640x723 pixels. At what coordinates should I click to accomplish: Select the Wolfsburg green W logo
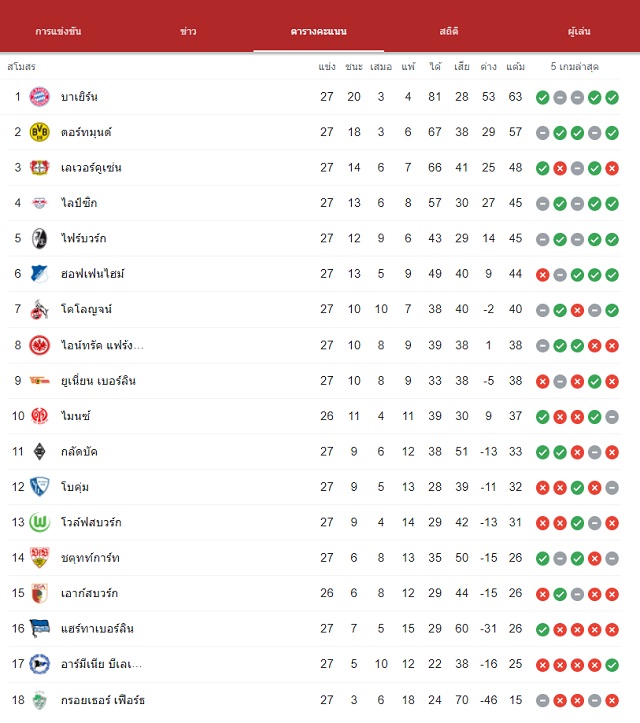click(x=40, y=522)
